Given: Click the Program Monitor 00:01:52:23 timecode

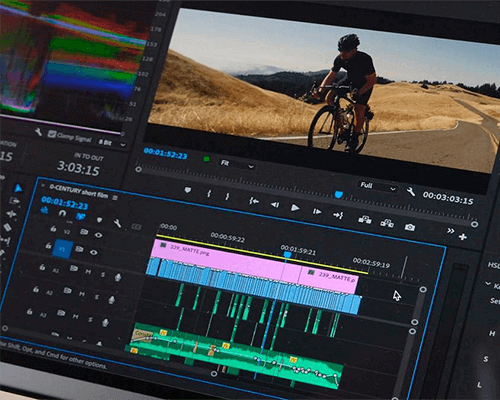Looking at the screenshot, I should [x=165, y=153].
